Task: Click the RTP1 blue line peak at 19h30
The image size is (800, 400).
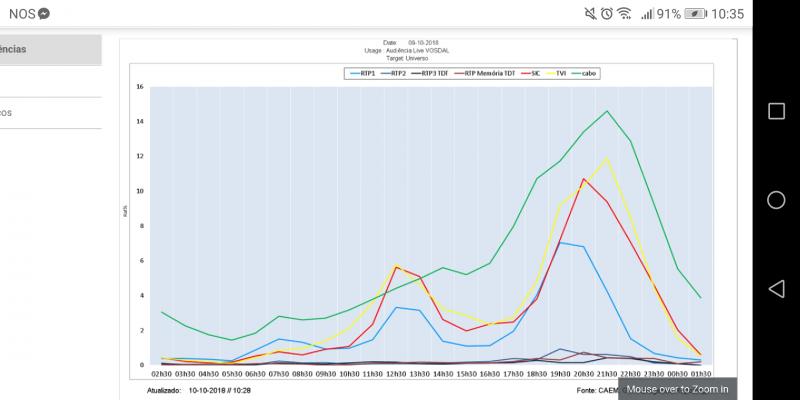Action: [x=560, y=242]
